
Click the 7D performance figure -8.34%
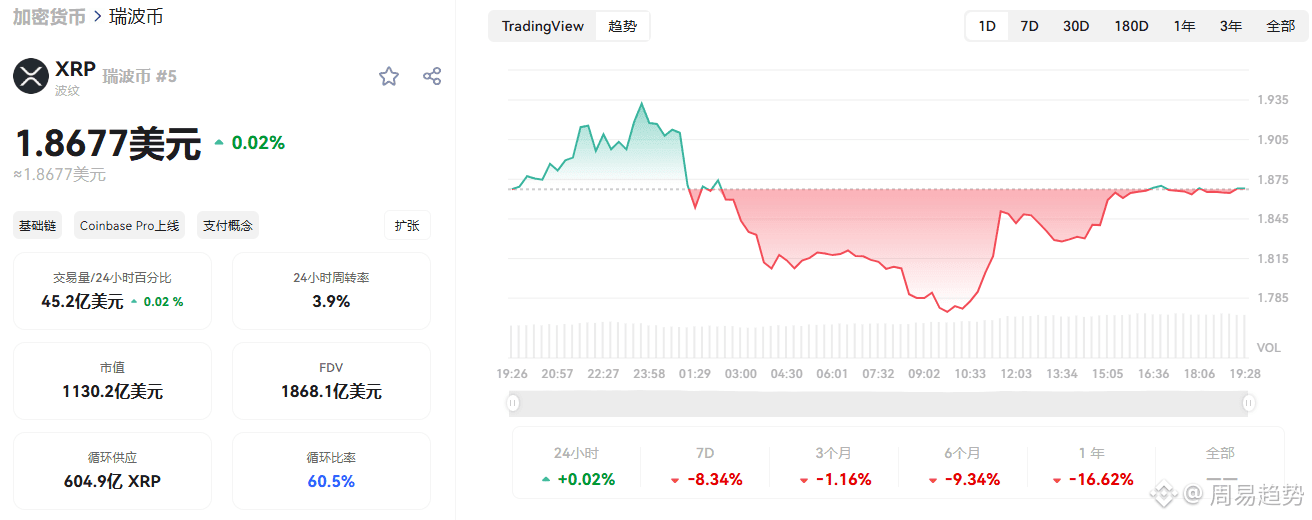coord(706,480)
